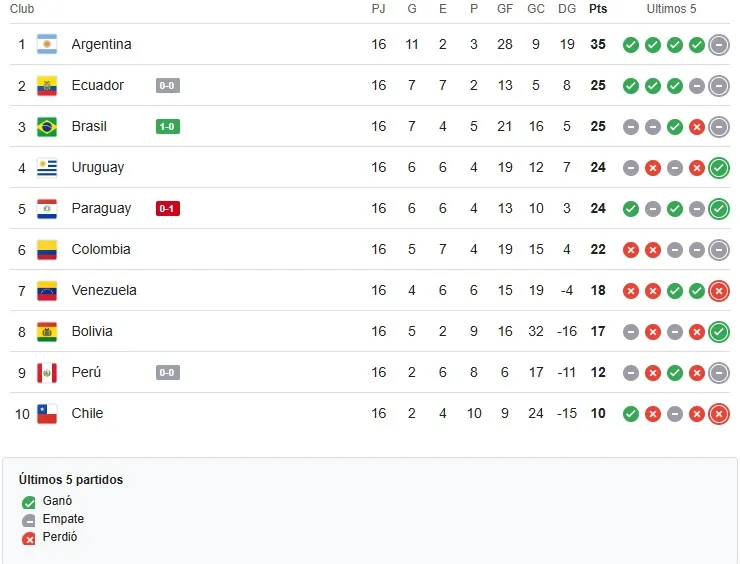Open the Argentina team link
740x564 pixels.
tap(101, 44)
